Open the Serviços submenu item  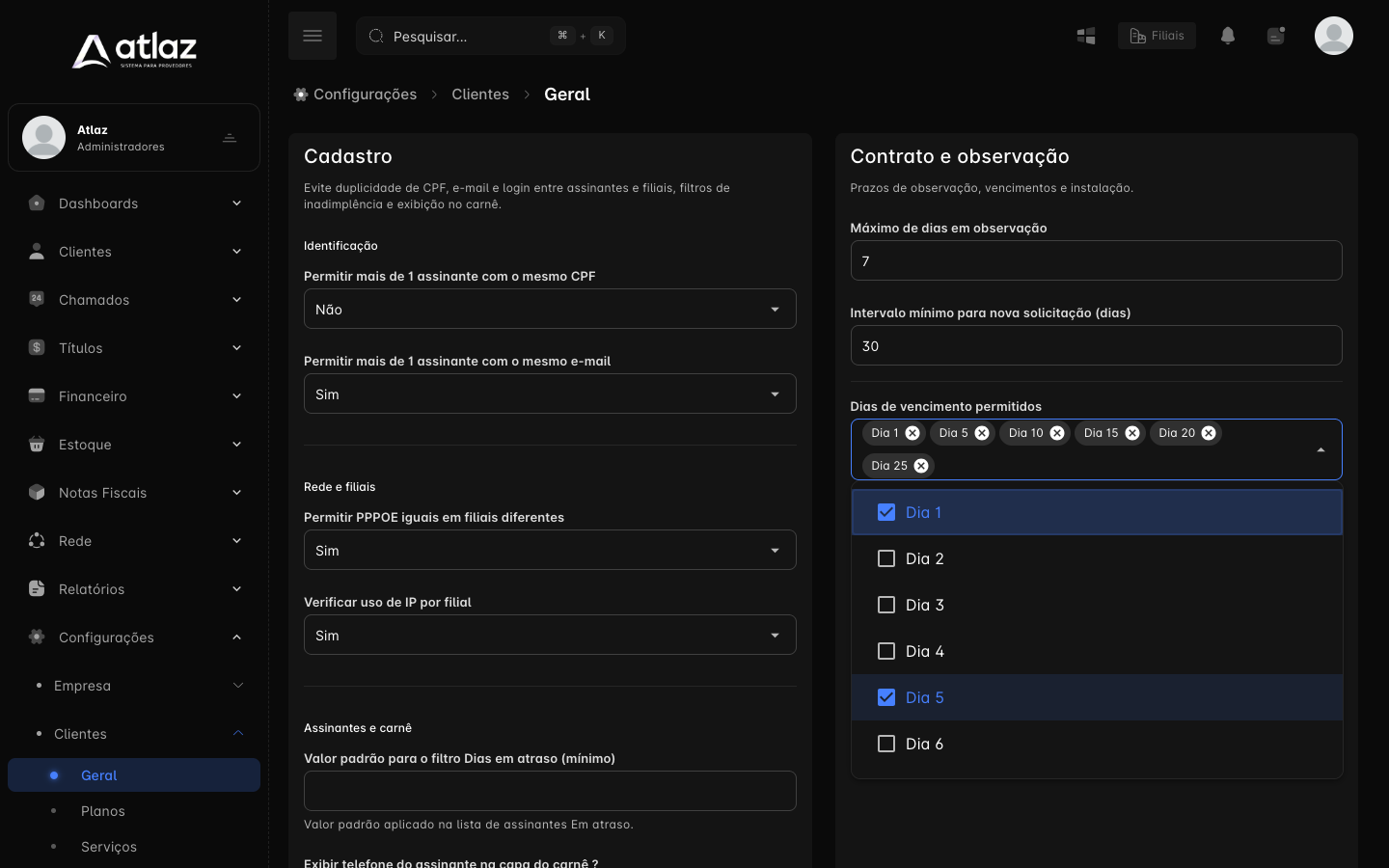(134, 847)
